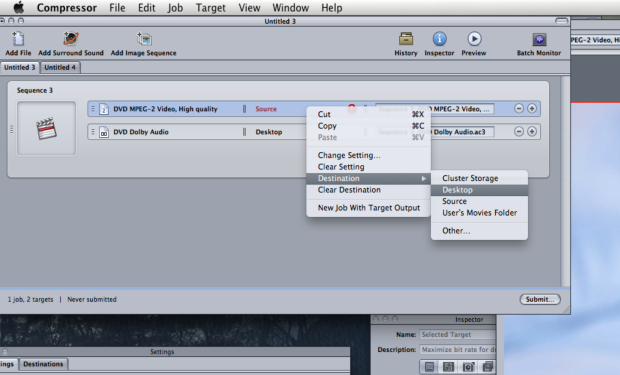
Task: Switch to the Untitled 4 batch tab
Action: (60, 67)
